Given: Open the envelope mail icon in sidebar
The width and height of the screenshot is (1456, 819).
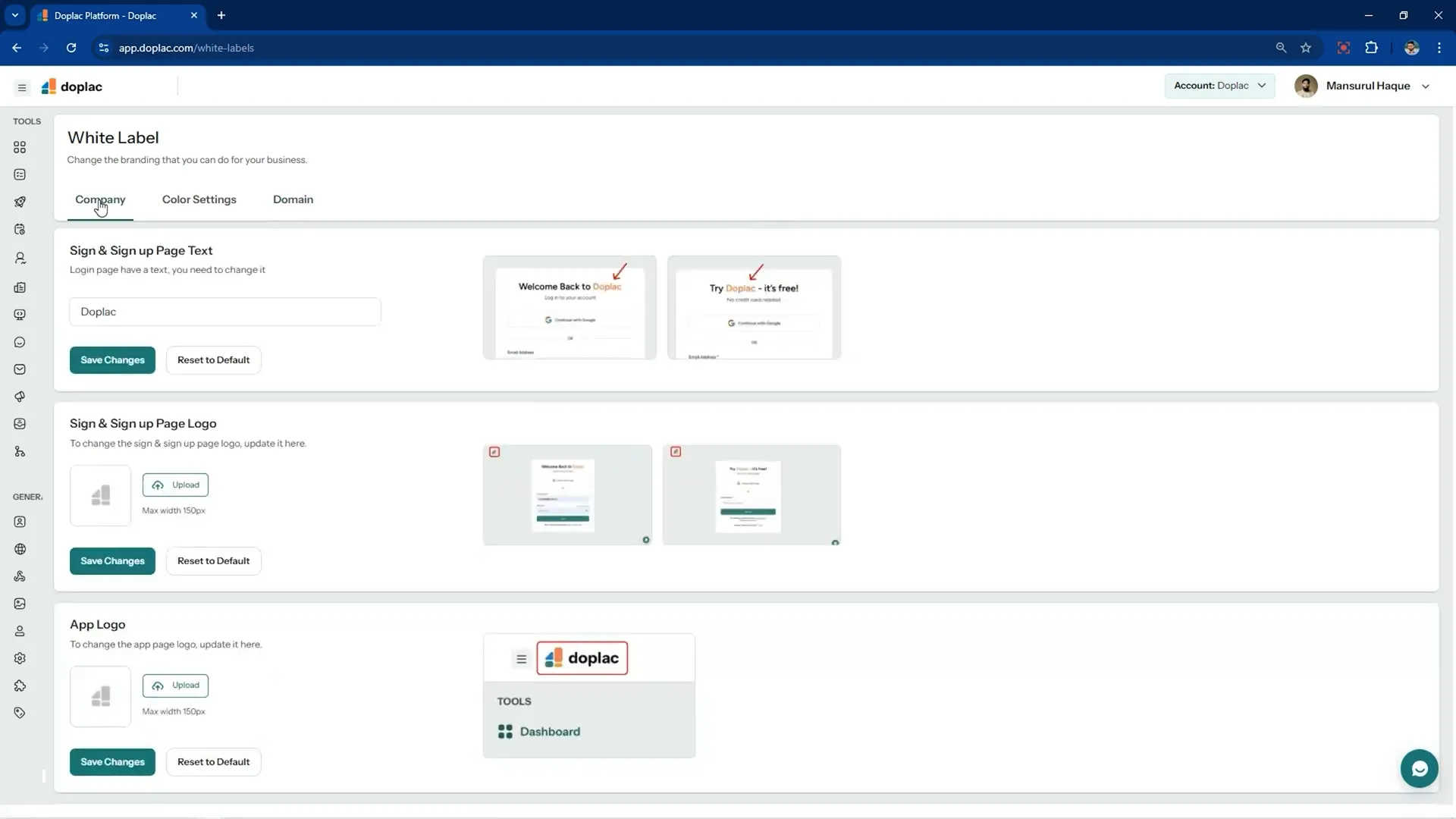Looking at the screenshot, I should 20,369.
